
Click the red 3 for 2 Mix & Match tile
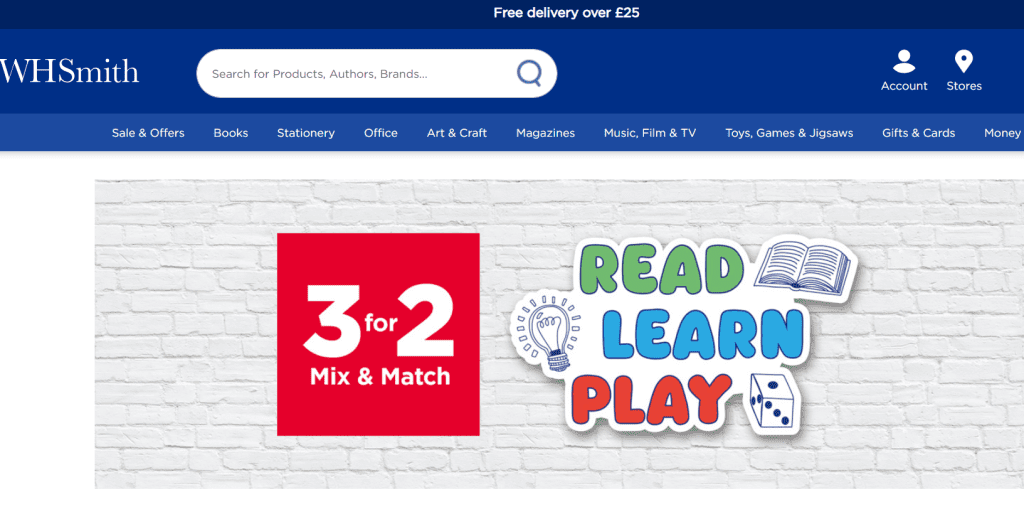click(x=378, y=335)
